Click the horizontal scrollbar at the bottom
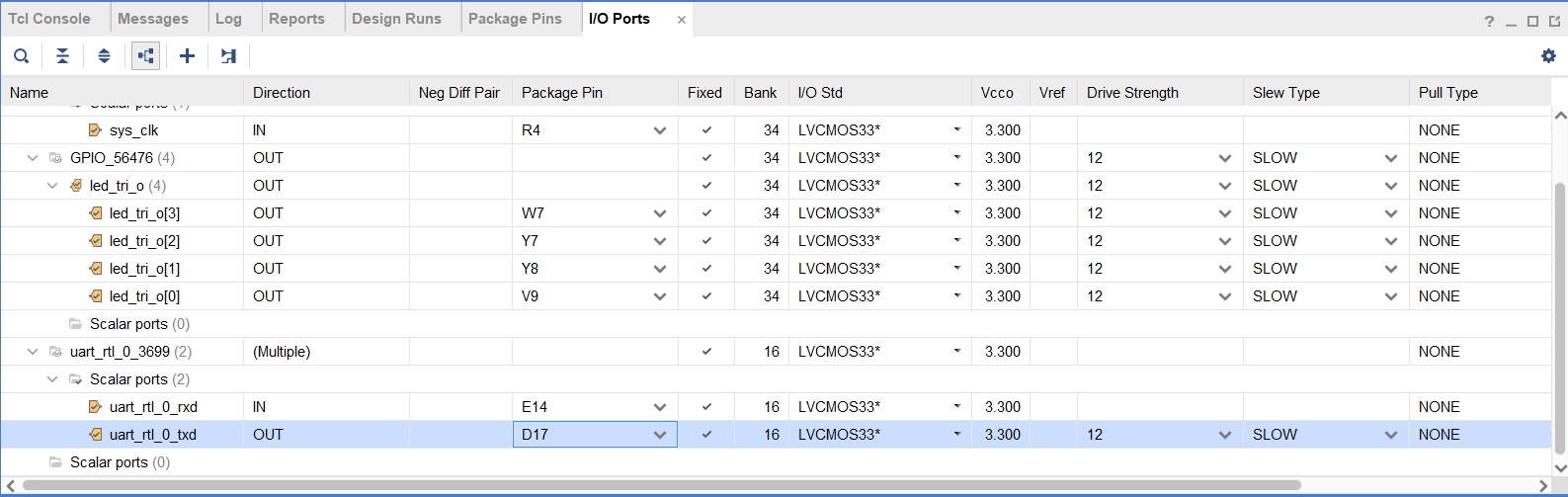The width and height of the screenshot is (1568, 497). (x=662, y=485)
